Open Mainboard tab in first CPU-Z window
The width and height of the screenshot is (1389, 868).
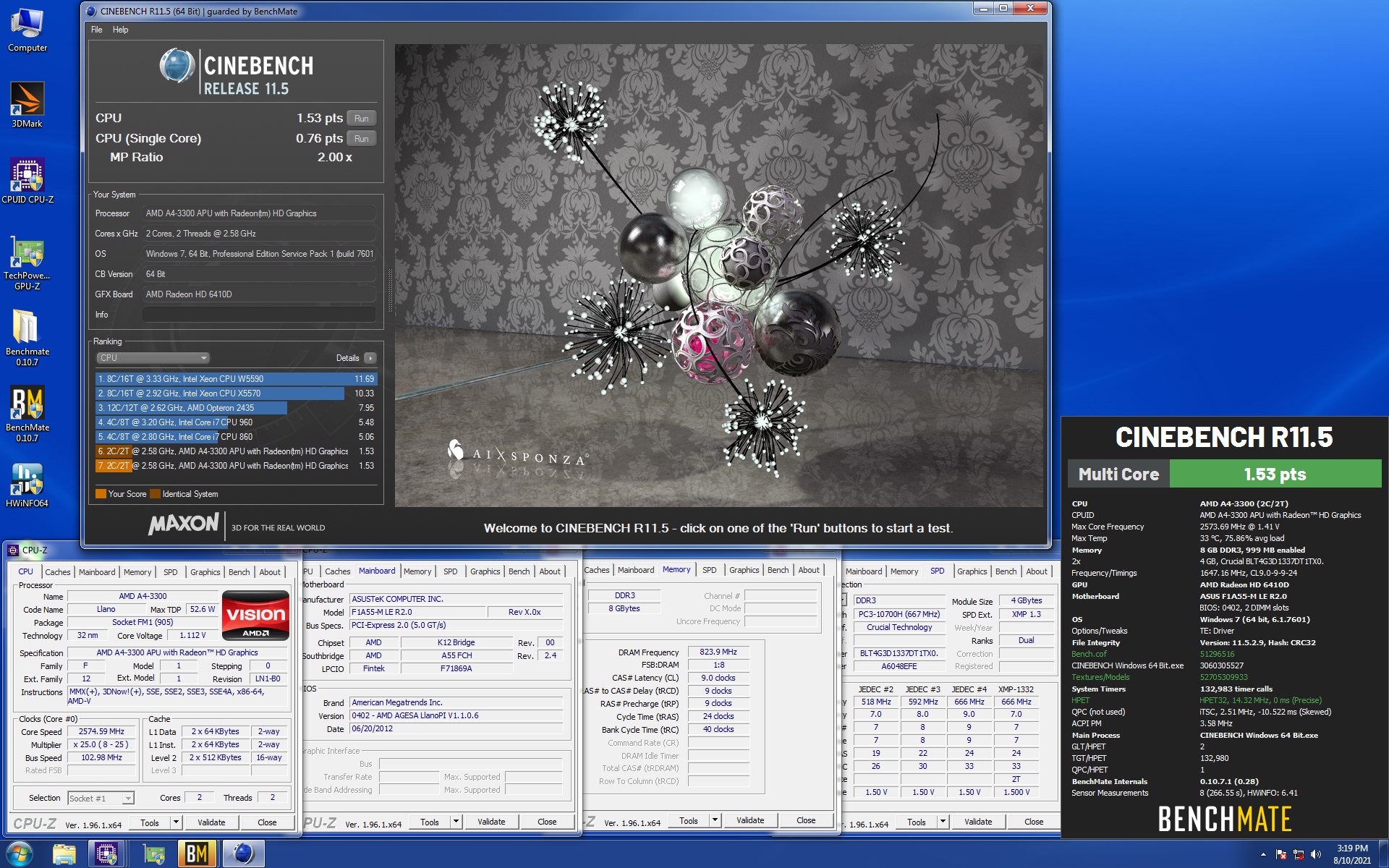pyautogui.click(x=97, y=572)
